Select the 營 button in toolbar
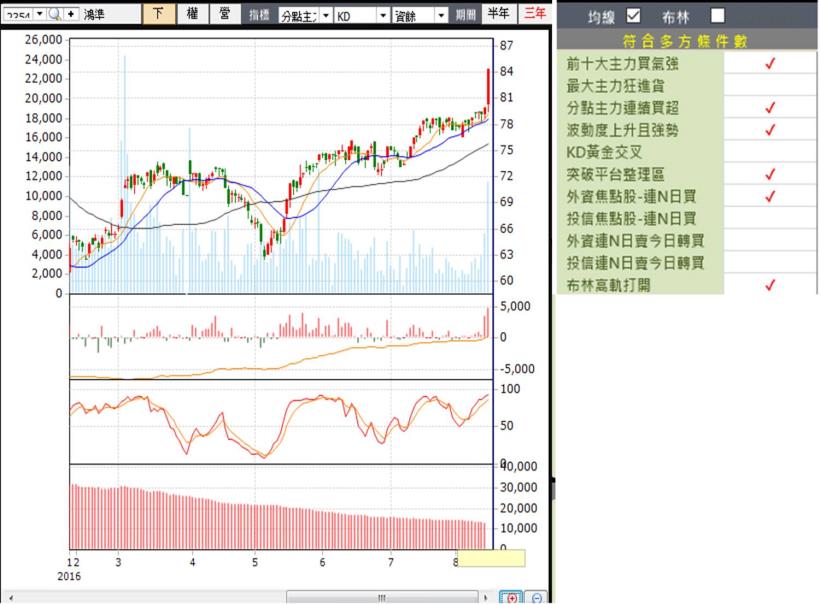The image size is (820, 604). [225, 14]
